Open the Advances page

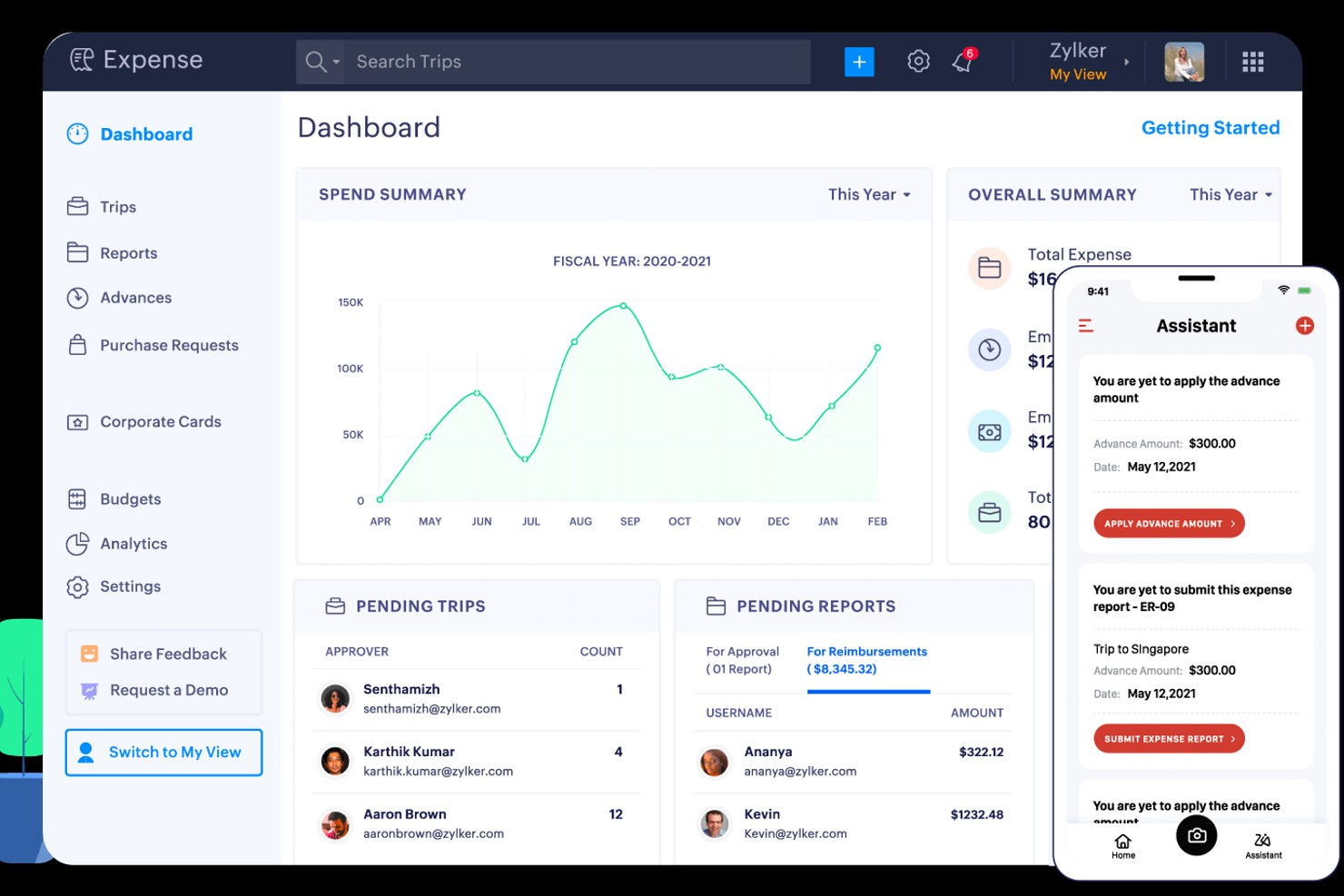click(x=135, y=297)
